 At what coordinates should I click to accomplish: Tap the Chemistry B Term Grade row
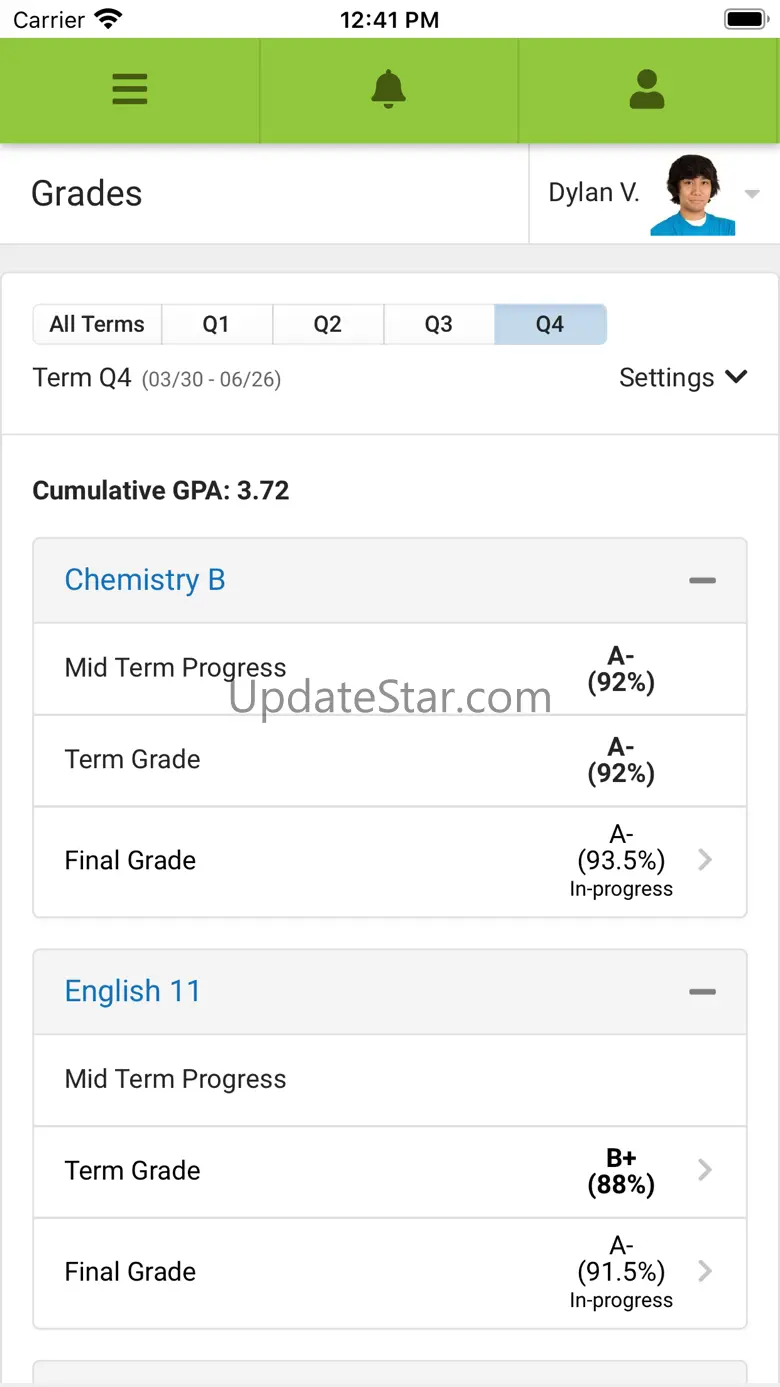click(x=390, y=760)
